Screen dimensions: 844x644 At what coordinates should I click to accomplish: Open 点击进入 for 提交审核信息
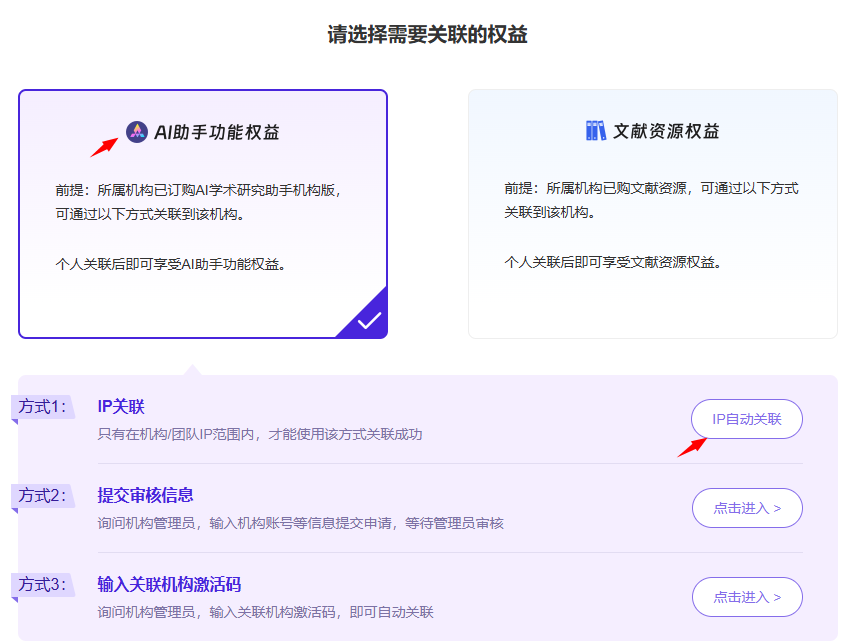coord(746,508)
